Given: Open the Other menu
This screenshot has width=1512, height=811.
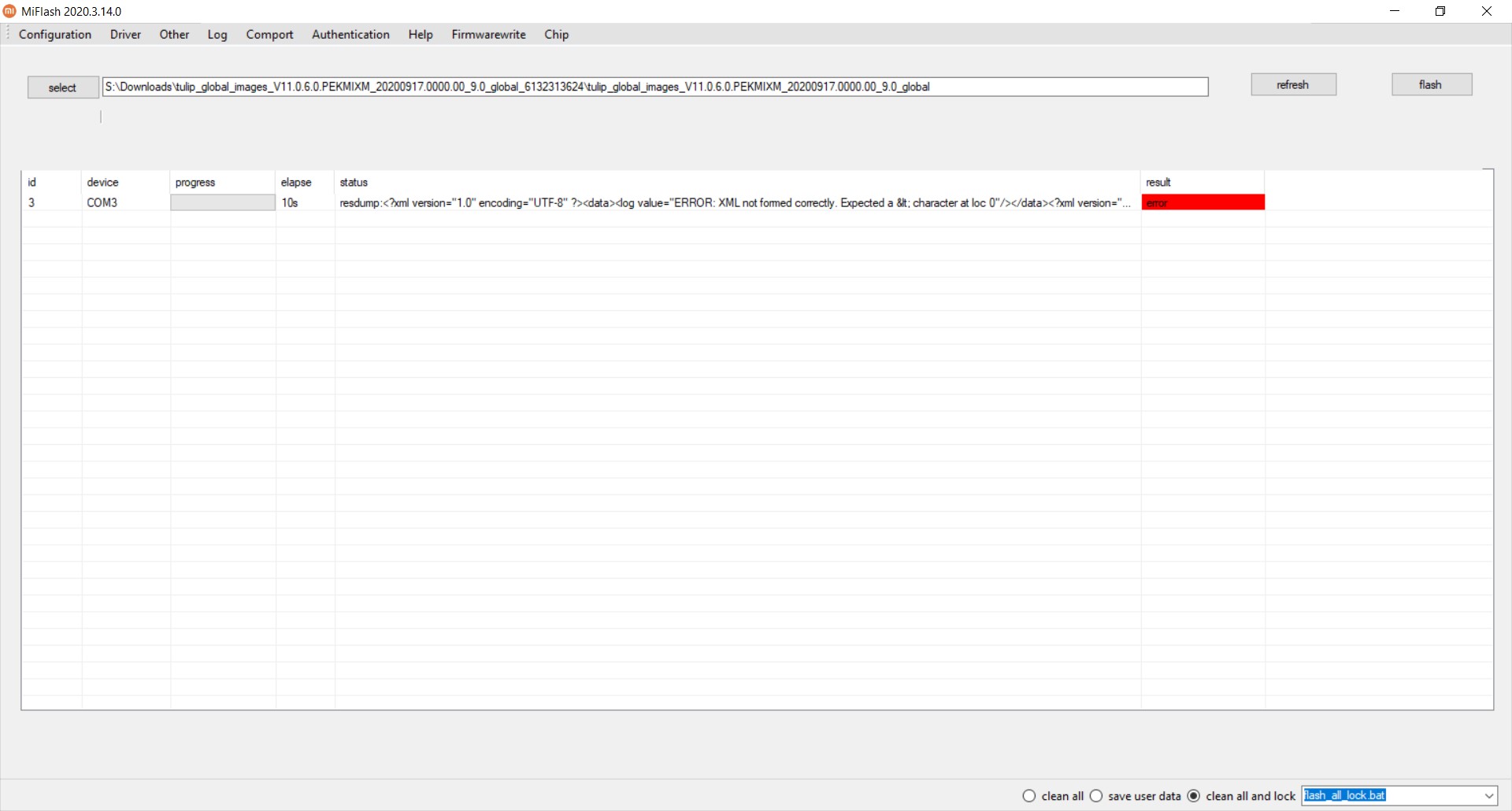Looking at the screenshot, I should pos(174,35).
